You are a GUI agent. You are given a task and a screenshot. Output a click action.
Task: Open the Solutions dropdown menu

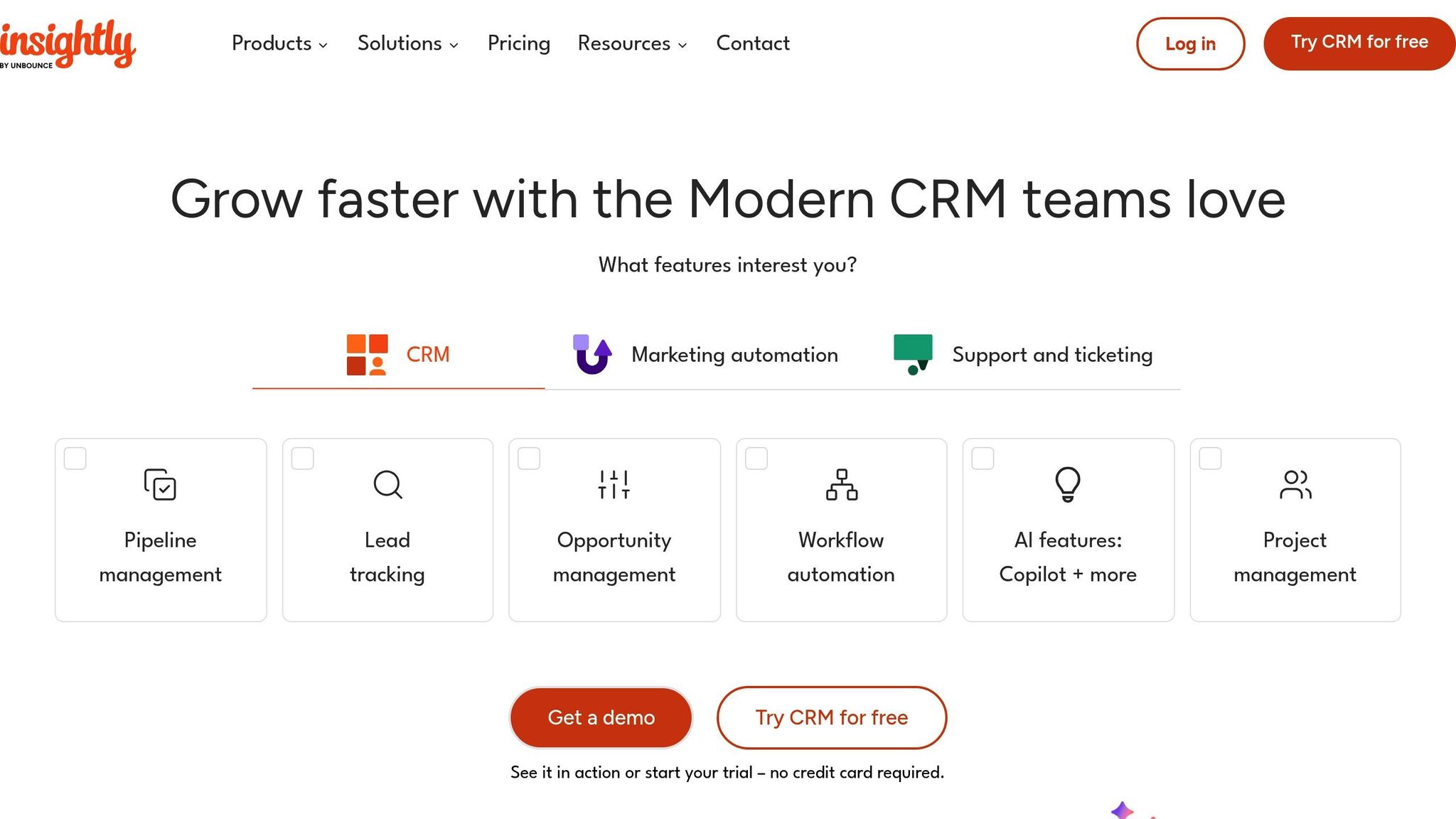[x=408, y=43]
